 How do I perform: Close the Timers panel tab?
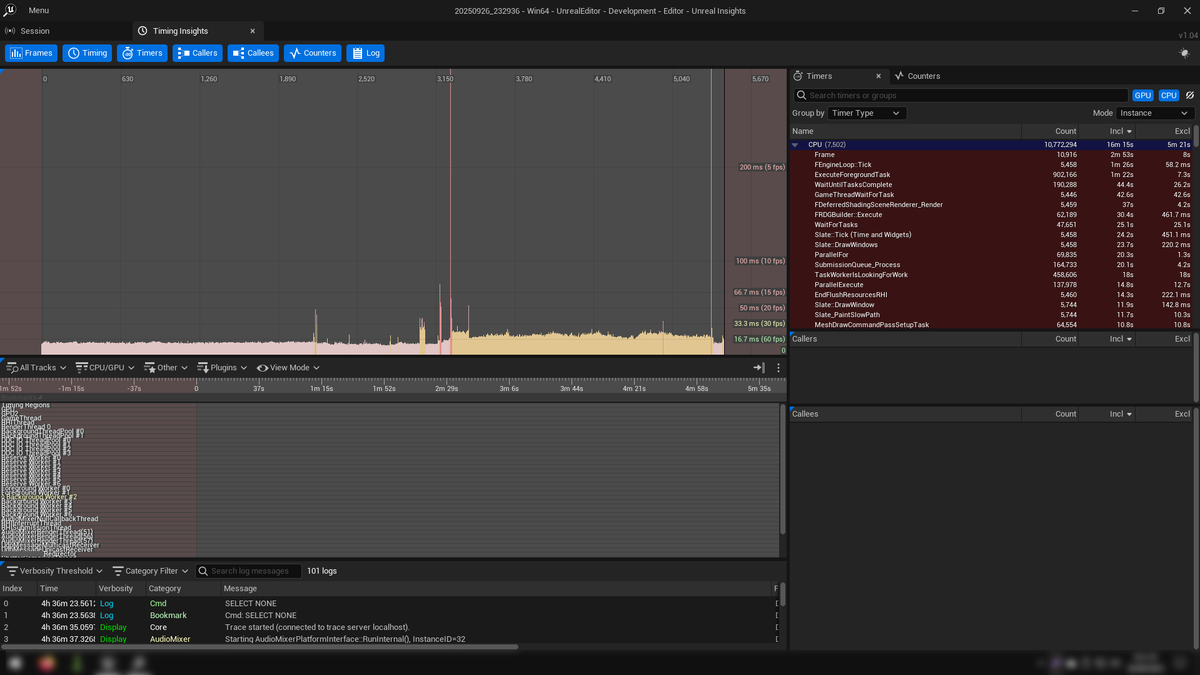coord(878,76)
